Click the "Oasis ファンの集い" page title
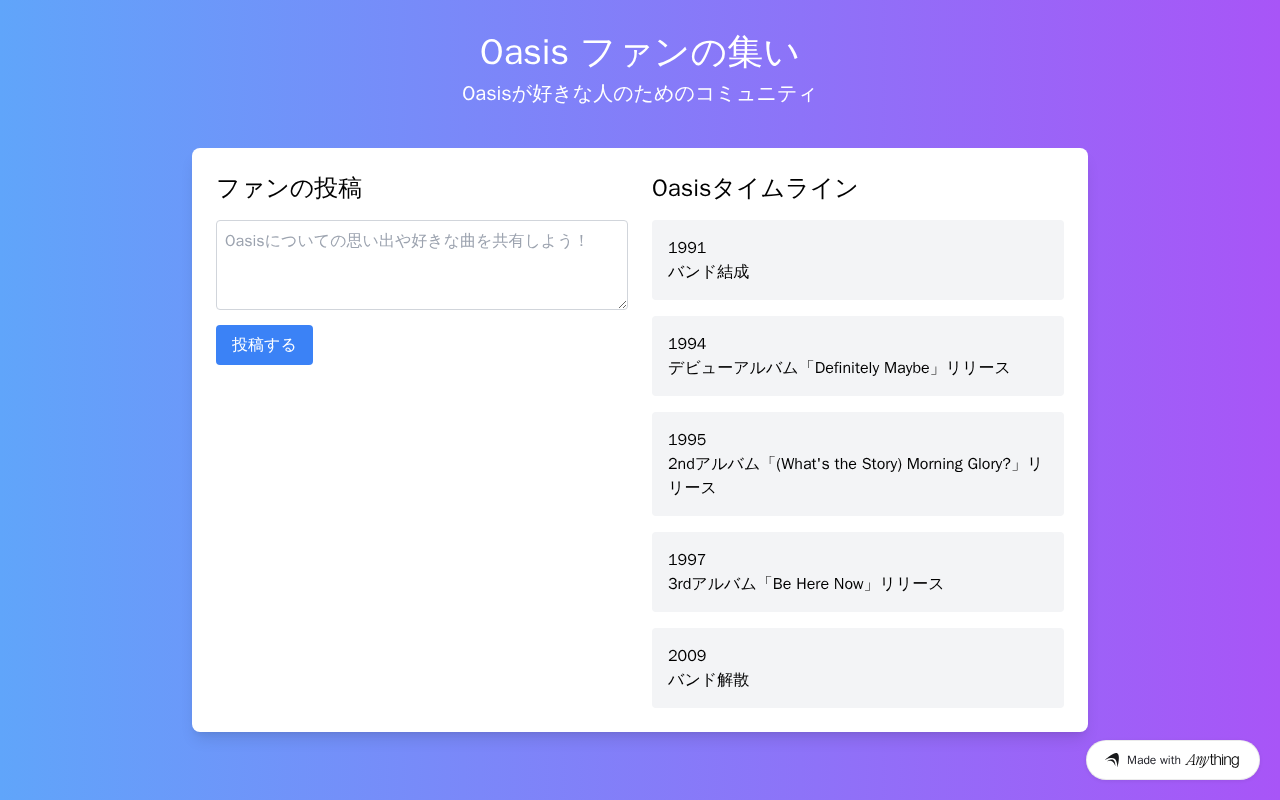 point(639,53)
